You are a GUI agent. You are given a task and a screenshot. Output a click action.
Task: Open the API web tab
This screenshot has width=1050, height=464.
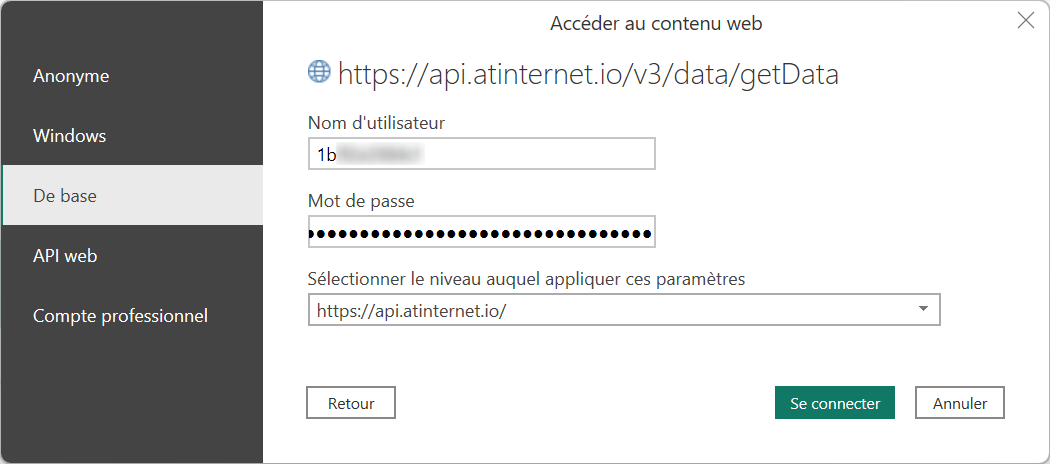click(x=65, y=256)
